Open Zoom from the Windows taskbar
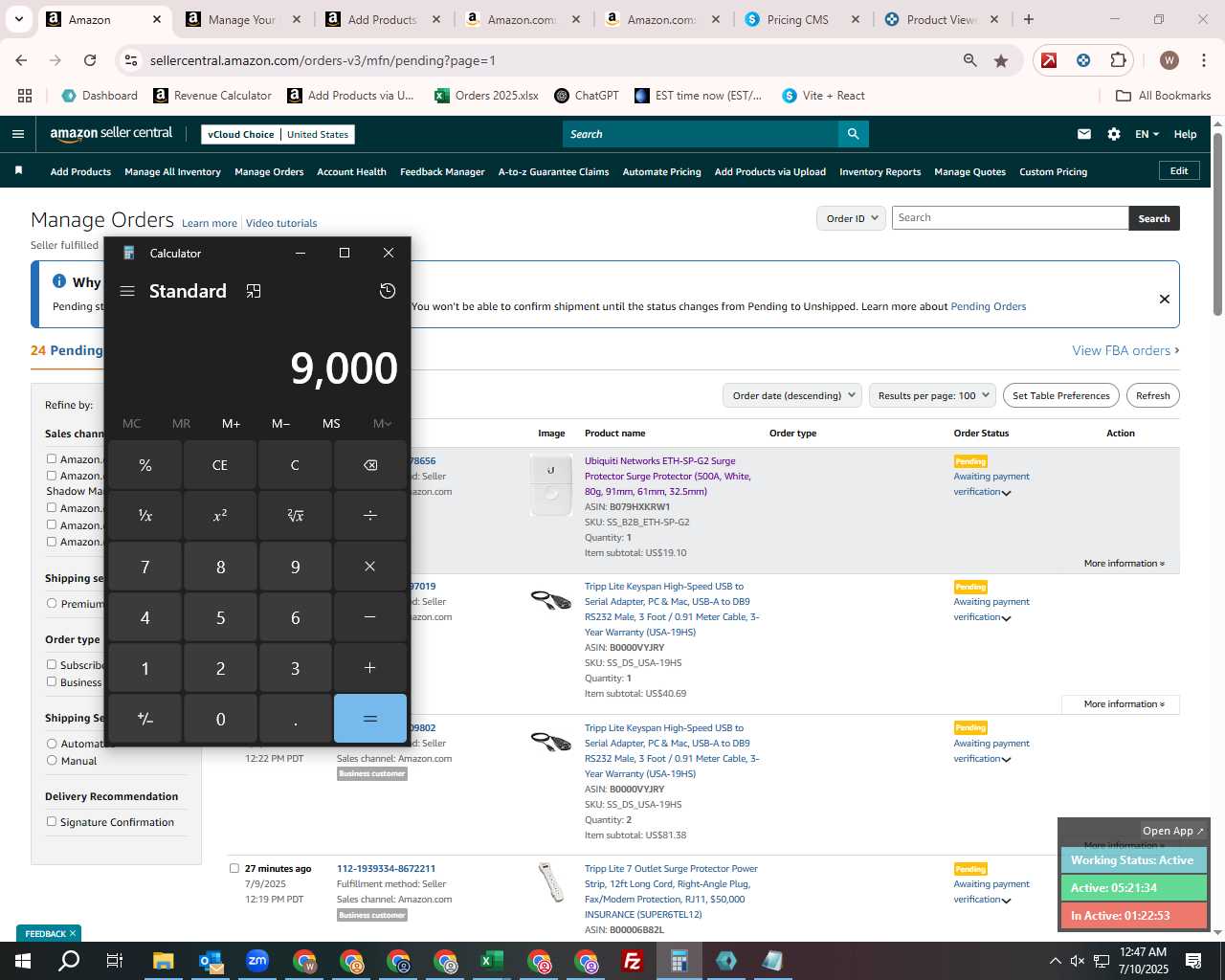 click(257, 961)
